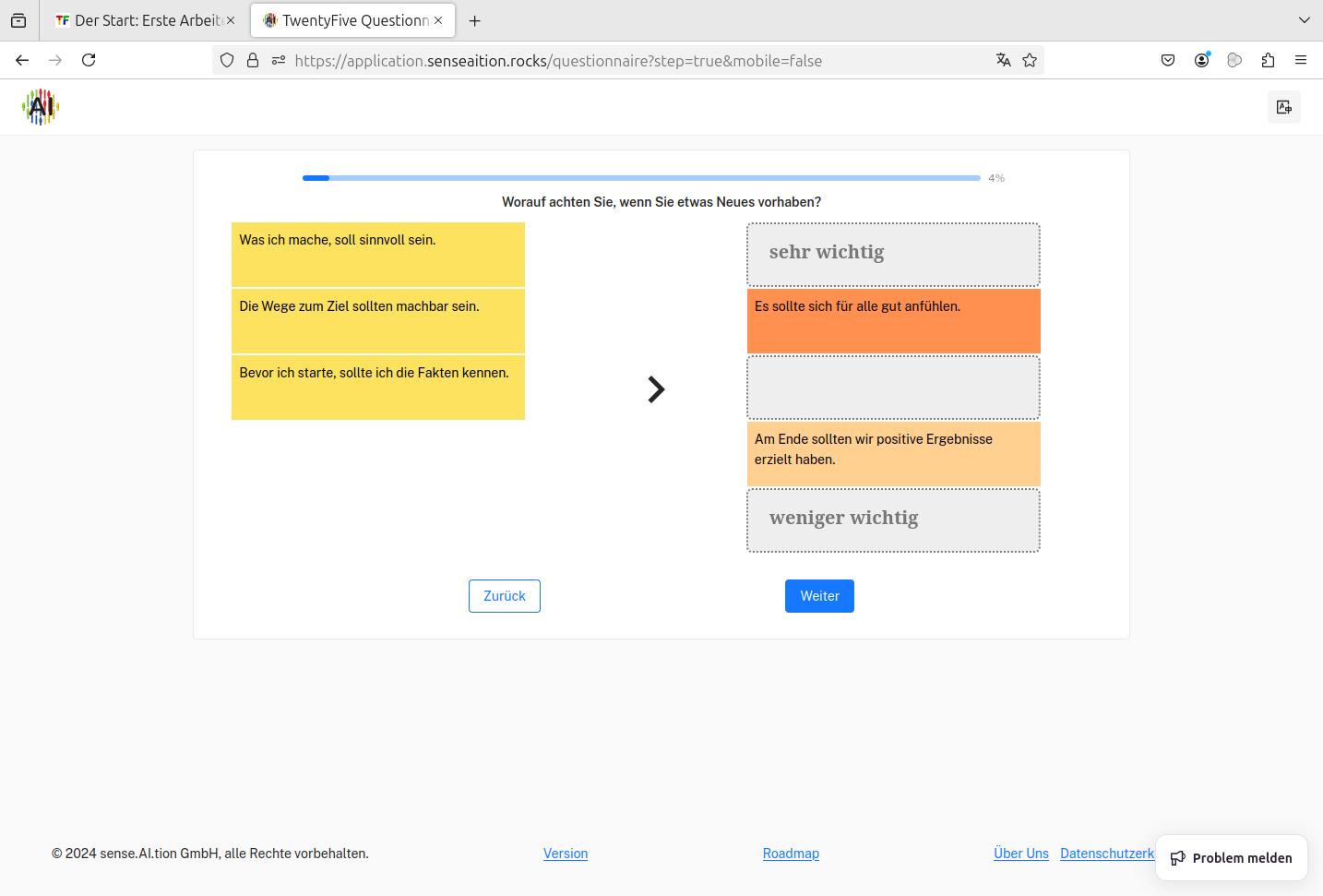The width and height of the screenshot is (1323, 896).
Task: Click the language switch icon in header
Action: point(1284,107)
